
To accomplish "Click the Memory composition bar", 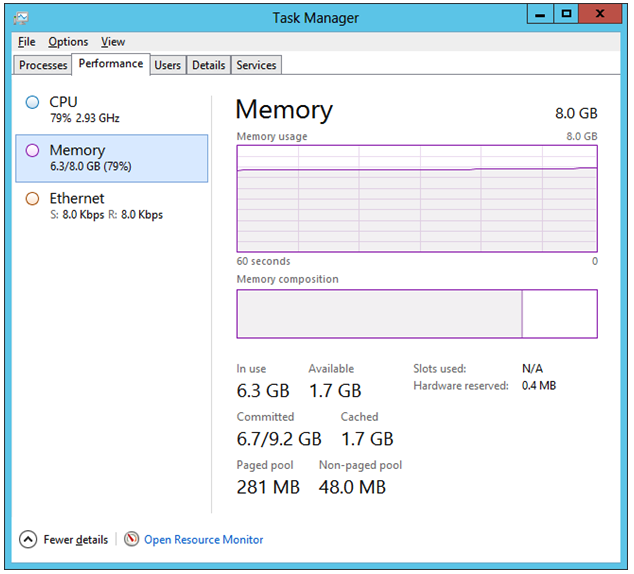I will pos(417,314).
